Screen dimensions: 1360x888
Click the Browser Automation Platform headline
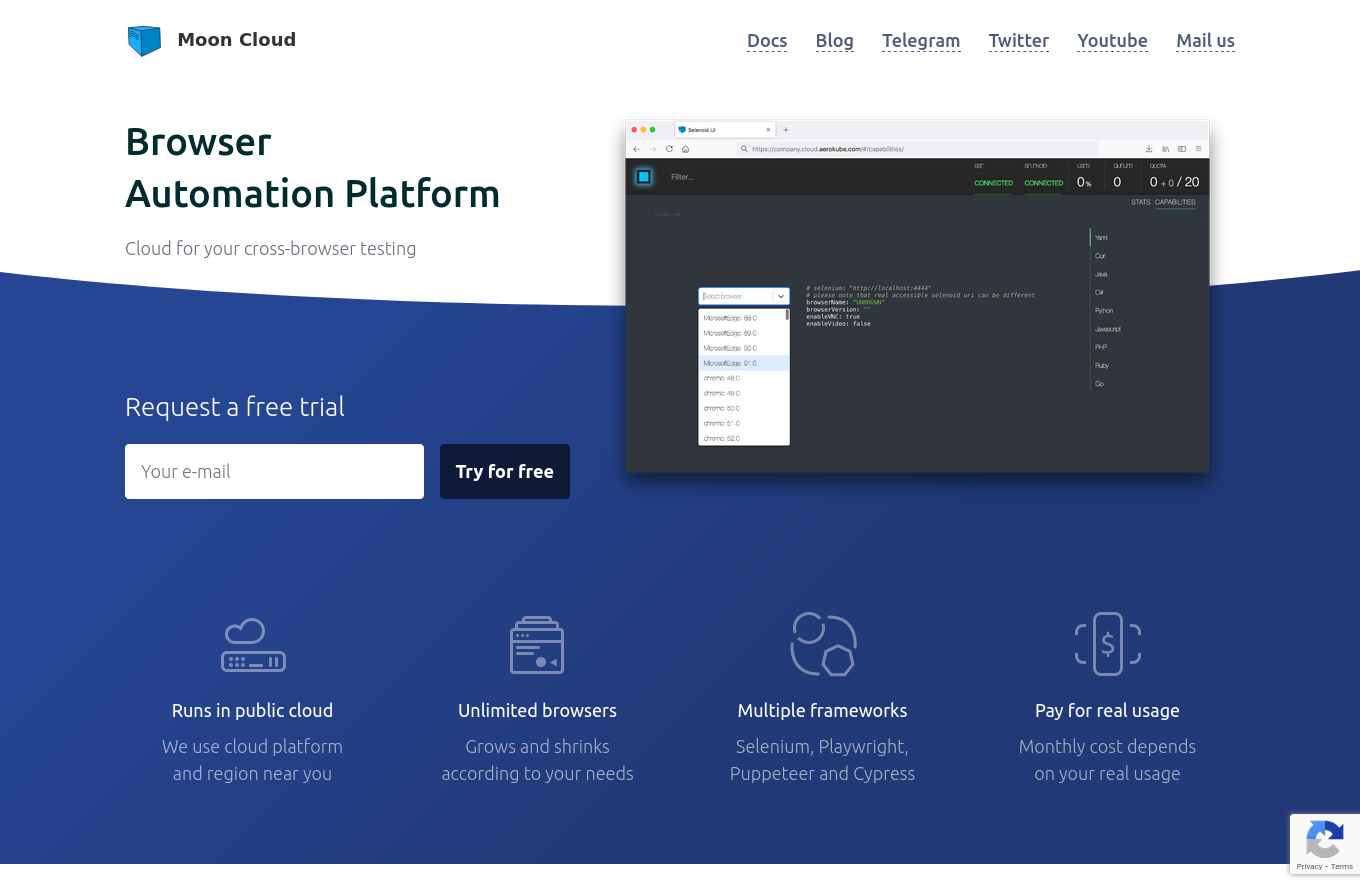click(312, 168)
